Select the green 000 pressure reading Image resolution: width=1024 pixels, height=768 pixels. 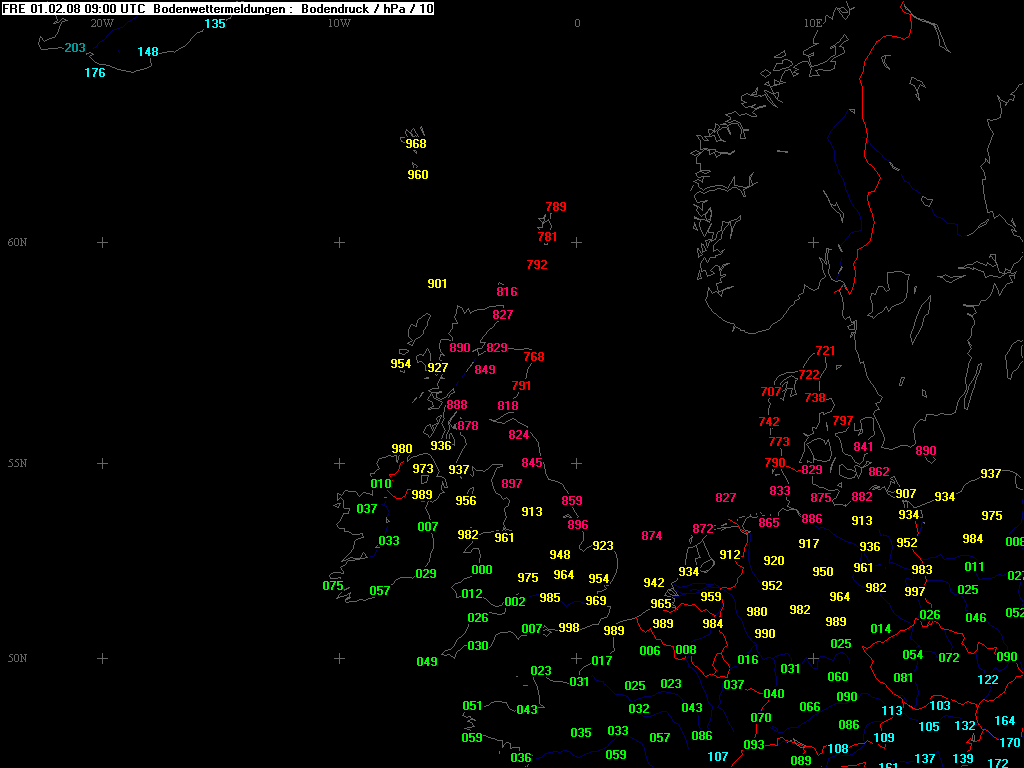482,570
